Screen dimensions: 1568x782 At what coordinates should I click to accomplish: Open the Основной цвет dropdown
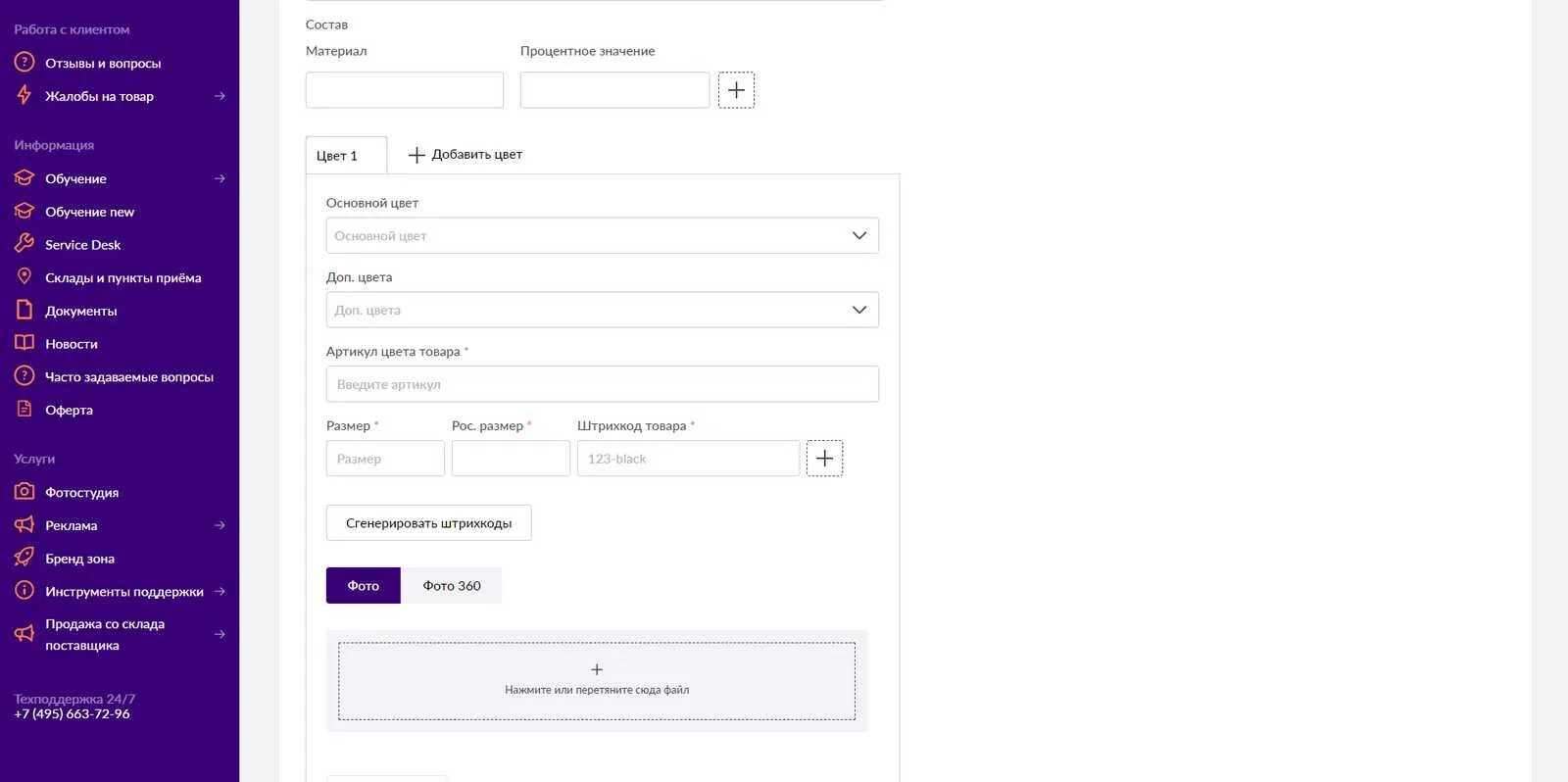[602, 235]
